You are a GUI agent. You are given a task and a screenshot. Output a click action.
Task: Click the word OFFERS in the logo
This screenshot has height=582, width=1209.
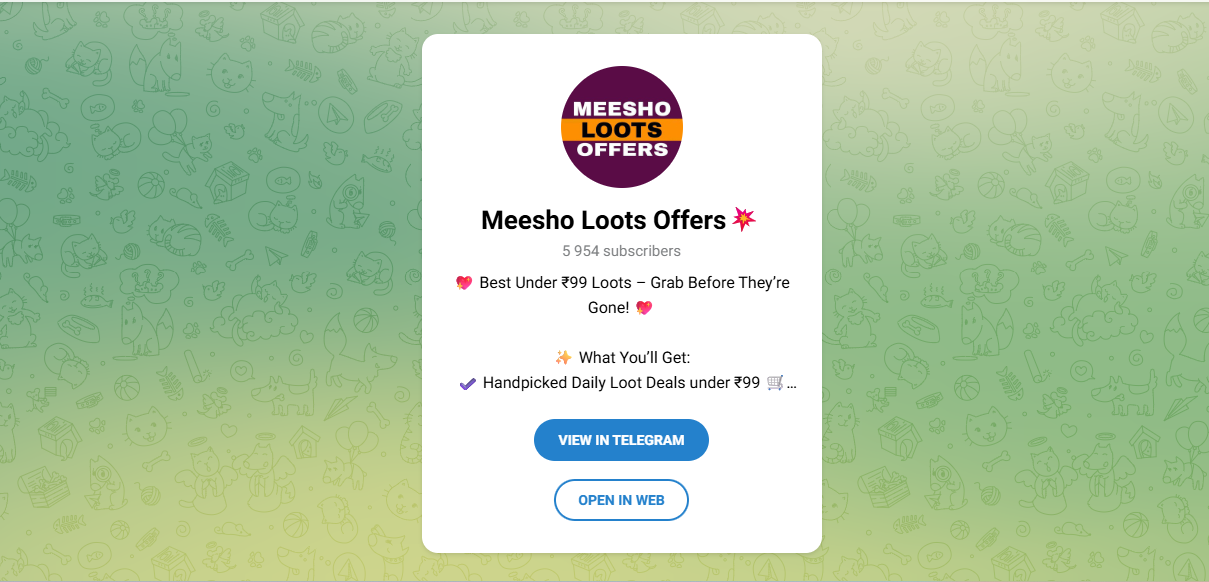621,150
